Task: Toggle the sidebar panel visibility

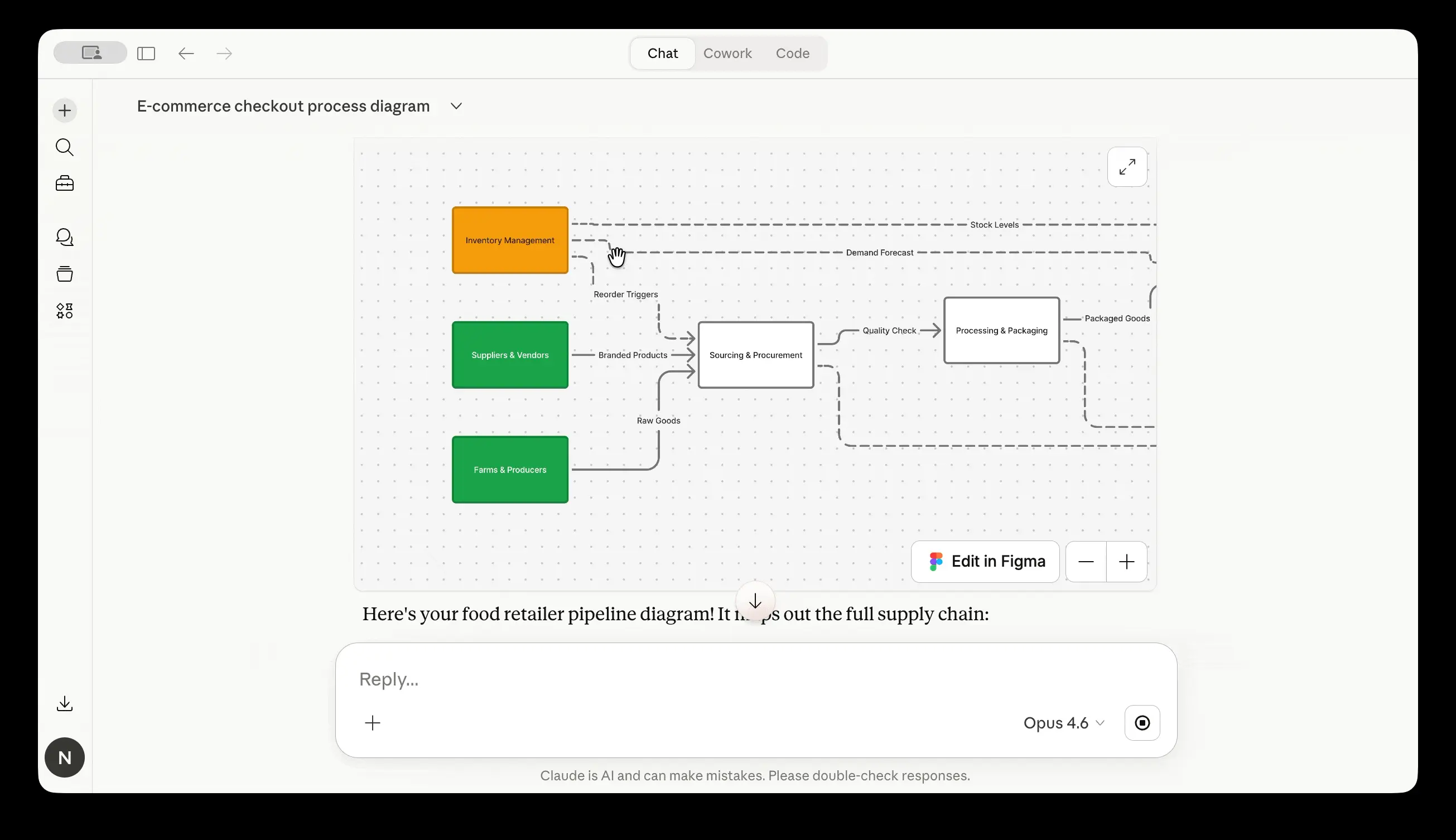Action: [x=146, y=54]
